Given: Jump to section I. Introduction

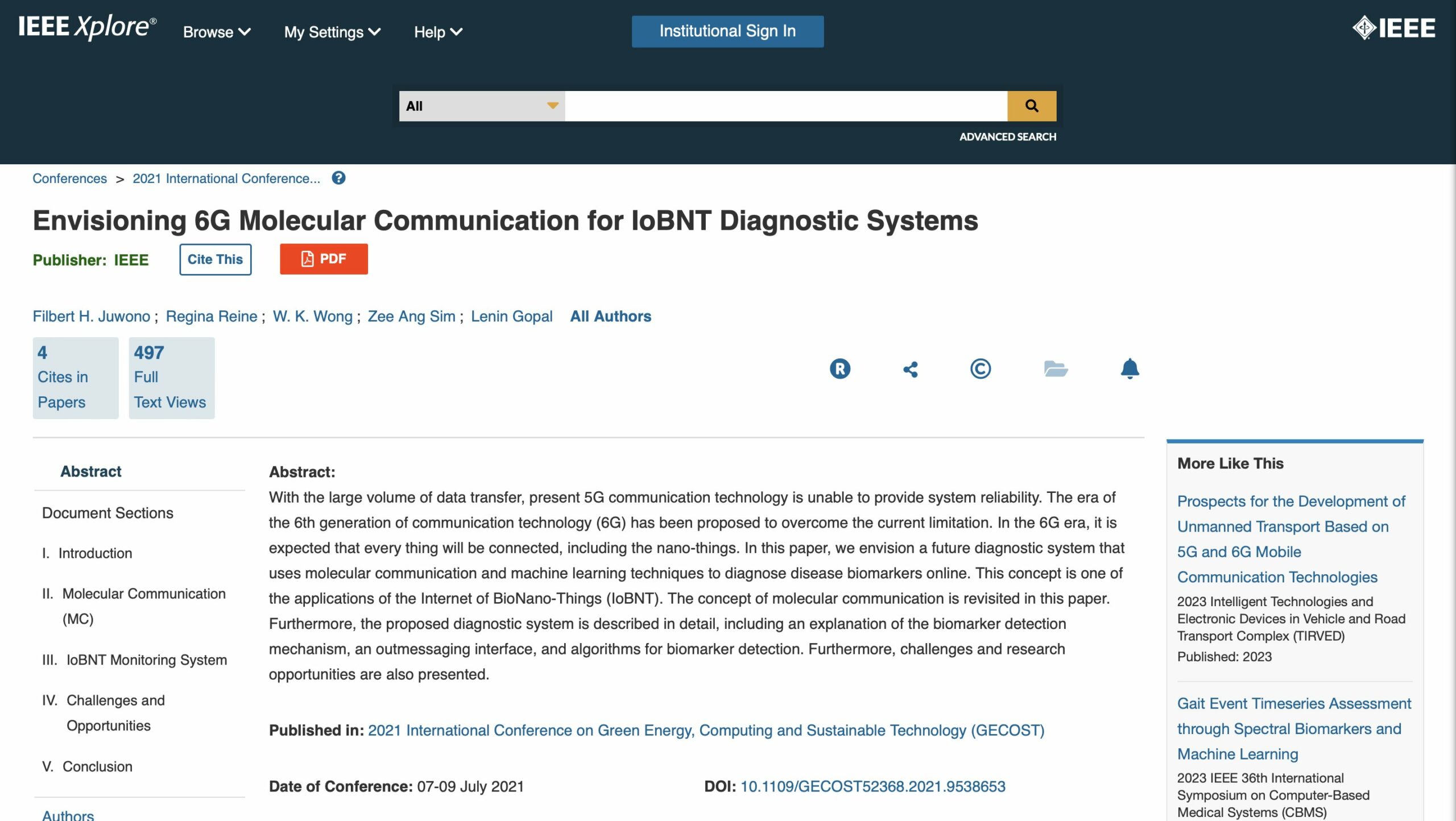Looking at the screenshot, I should point(87,553).
